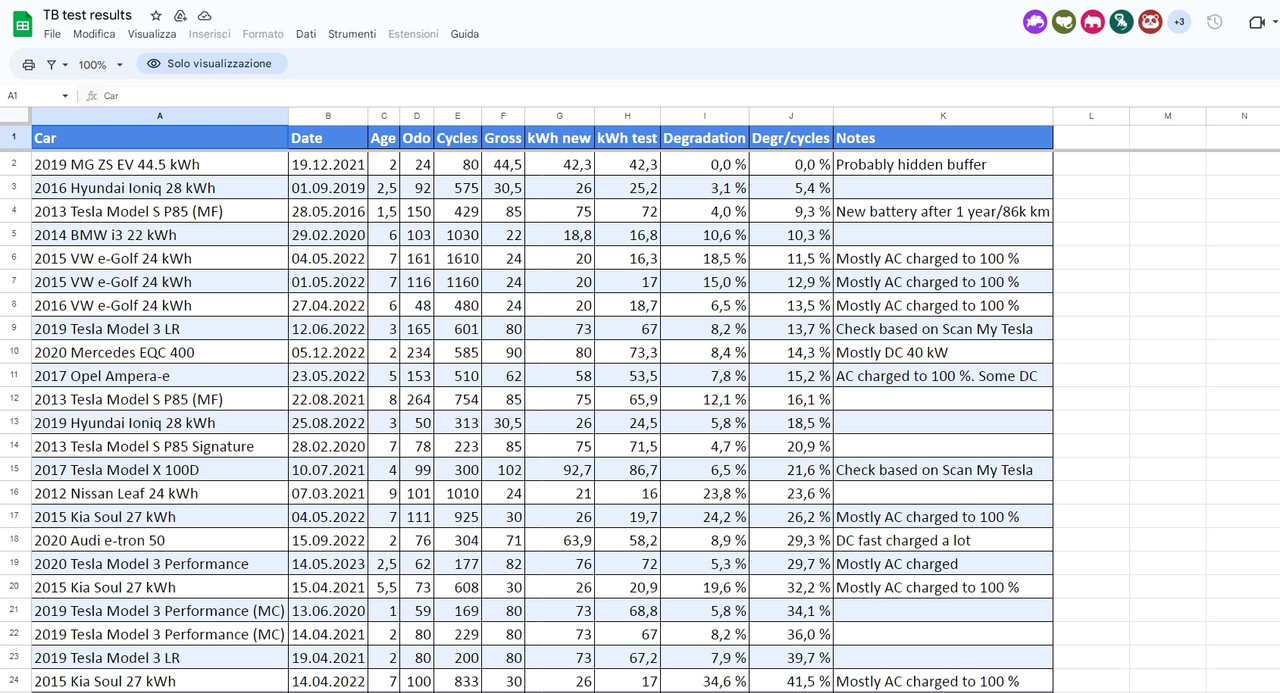Show the +3 additional viewers
The width and height of the screenshot is (1280, 693).
[1179, 21]
